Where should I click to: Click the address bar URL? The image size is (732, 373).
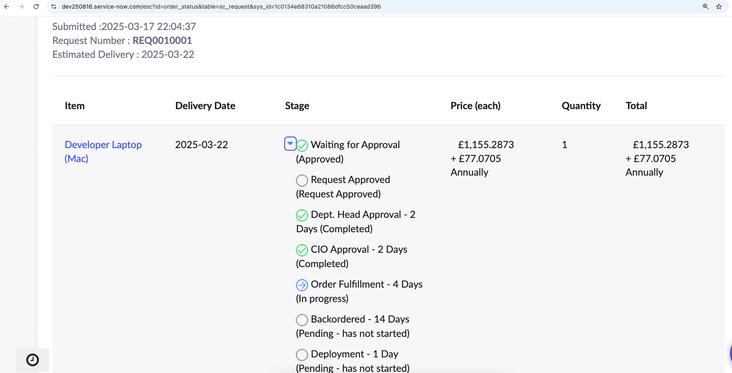point(221,7)
